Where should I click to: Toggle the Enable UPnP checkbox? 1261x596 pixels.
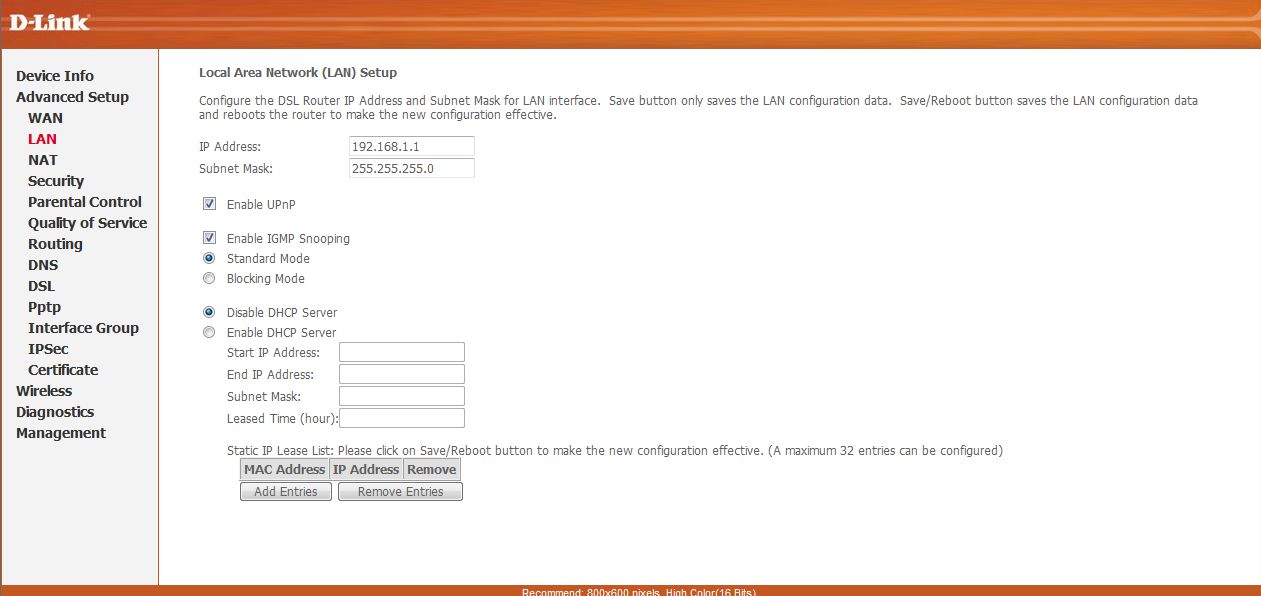pos(209,204)
